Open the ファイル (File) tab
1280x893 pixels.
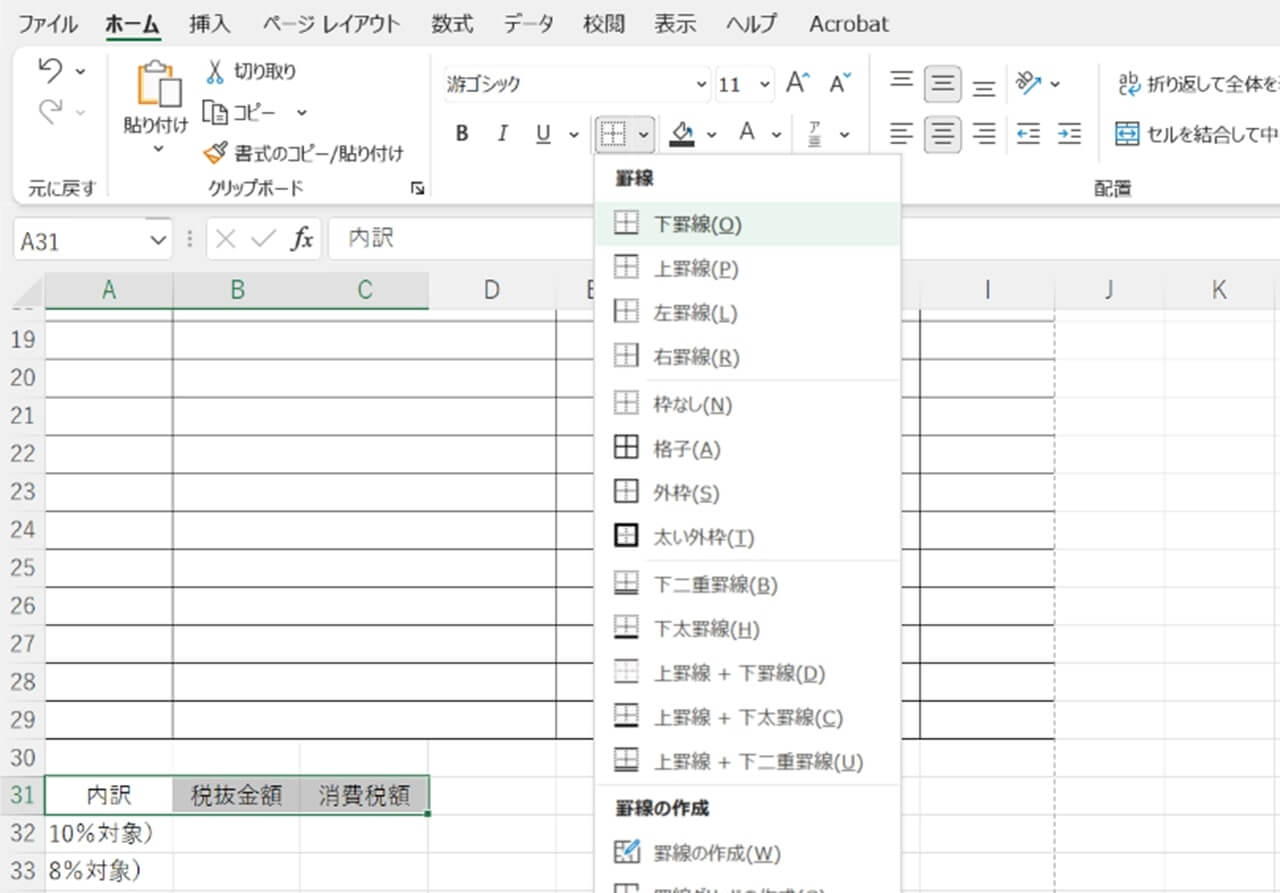coord(48,23)
